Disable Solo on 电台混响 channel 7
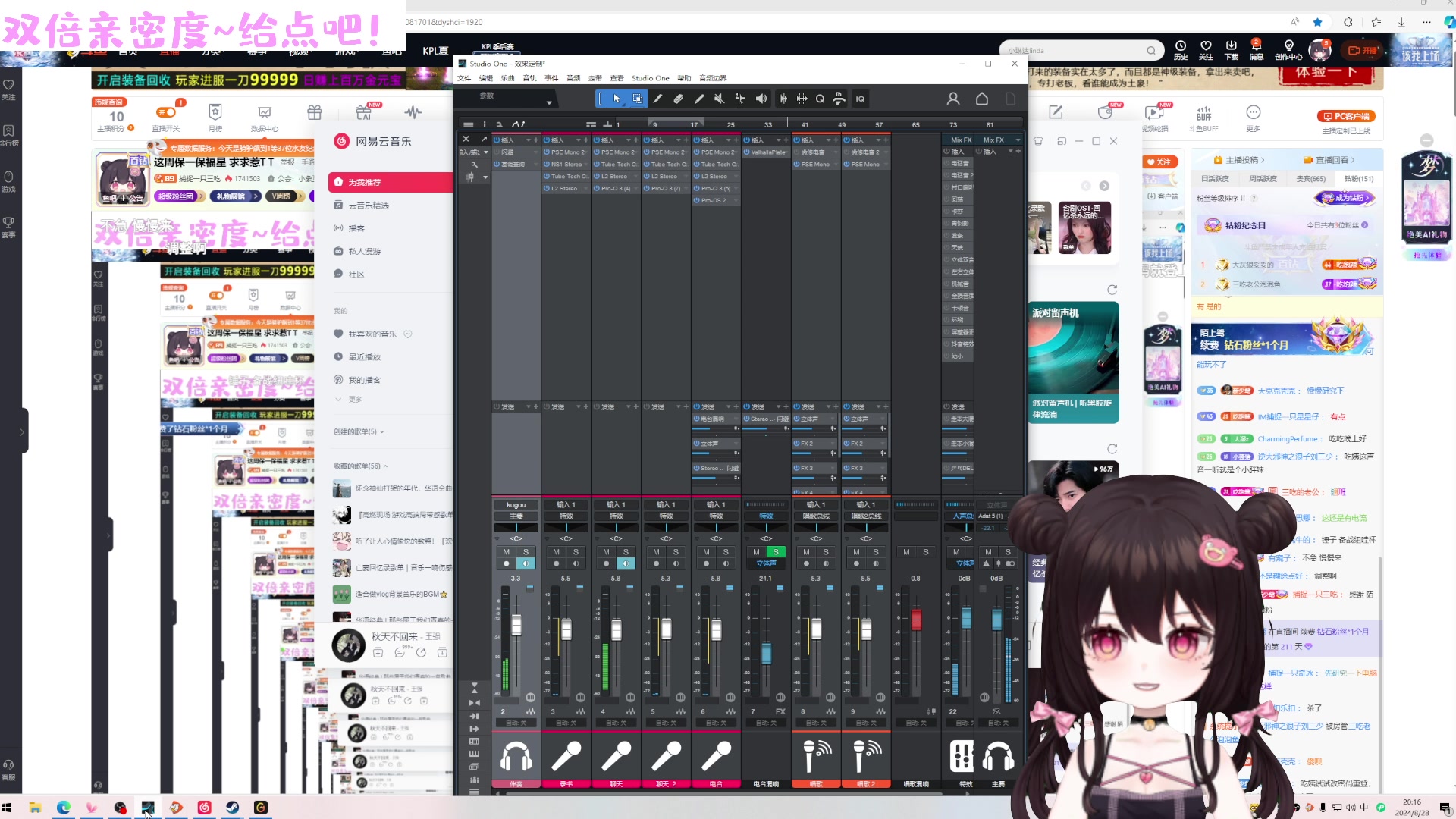This screenshot has width=1456, height=819. click(x=776, y=552)
